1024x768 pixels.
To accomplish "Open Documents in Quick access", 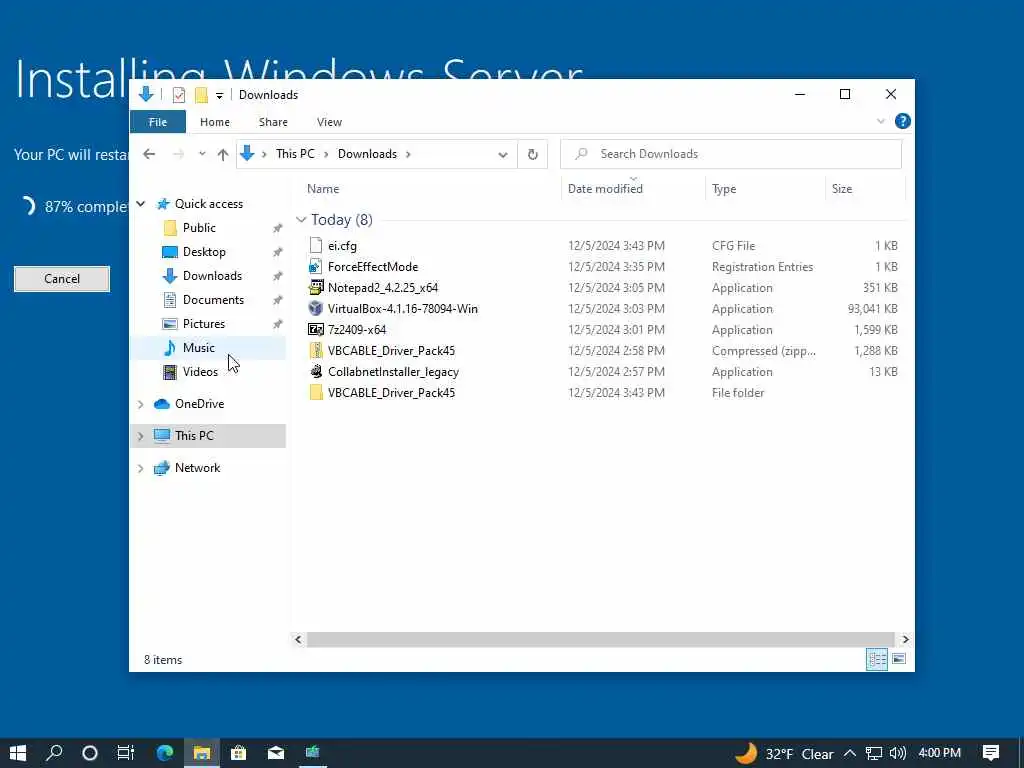I will (x=213, y=300).
